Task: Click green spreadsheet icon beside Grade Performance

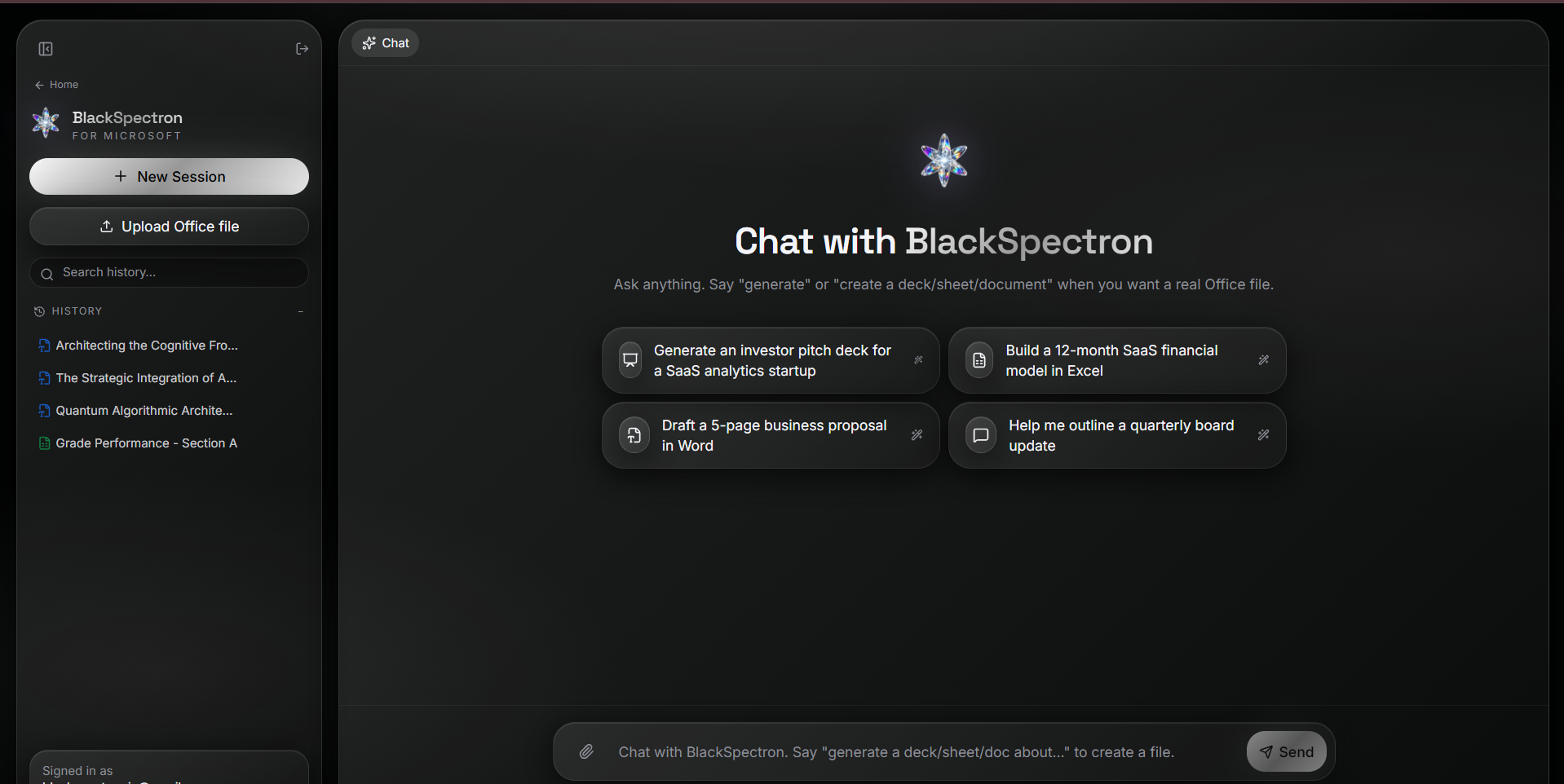Action: 44,443
